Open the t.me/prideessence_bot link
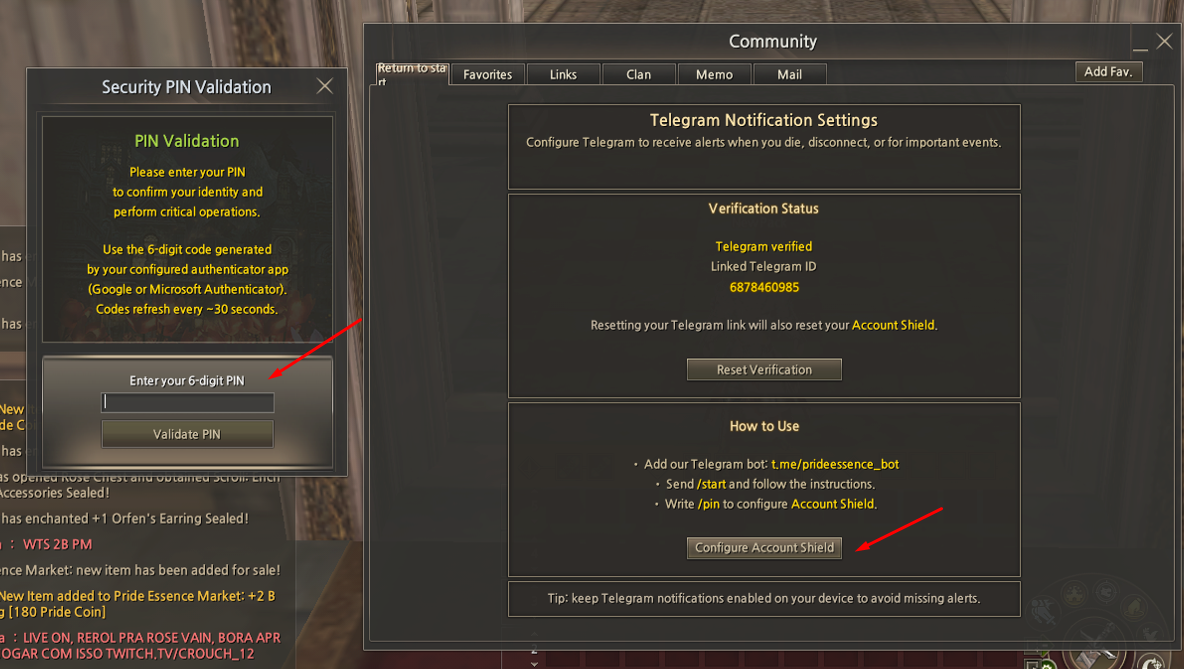 click(835, 464)
